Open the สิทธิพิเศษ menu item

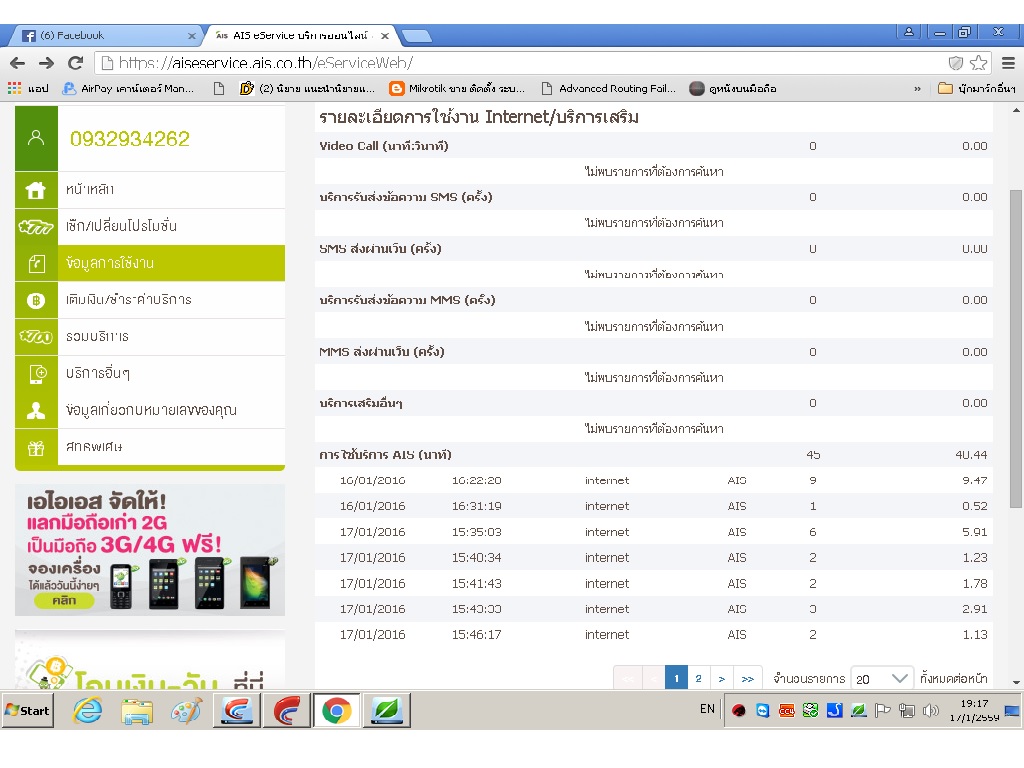tap(150, 447)
